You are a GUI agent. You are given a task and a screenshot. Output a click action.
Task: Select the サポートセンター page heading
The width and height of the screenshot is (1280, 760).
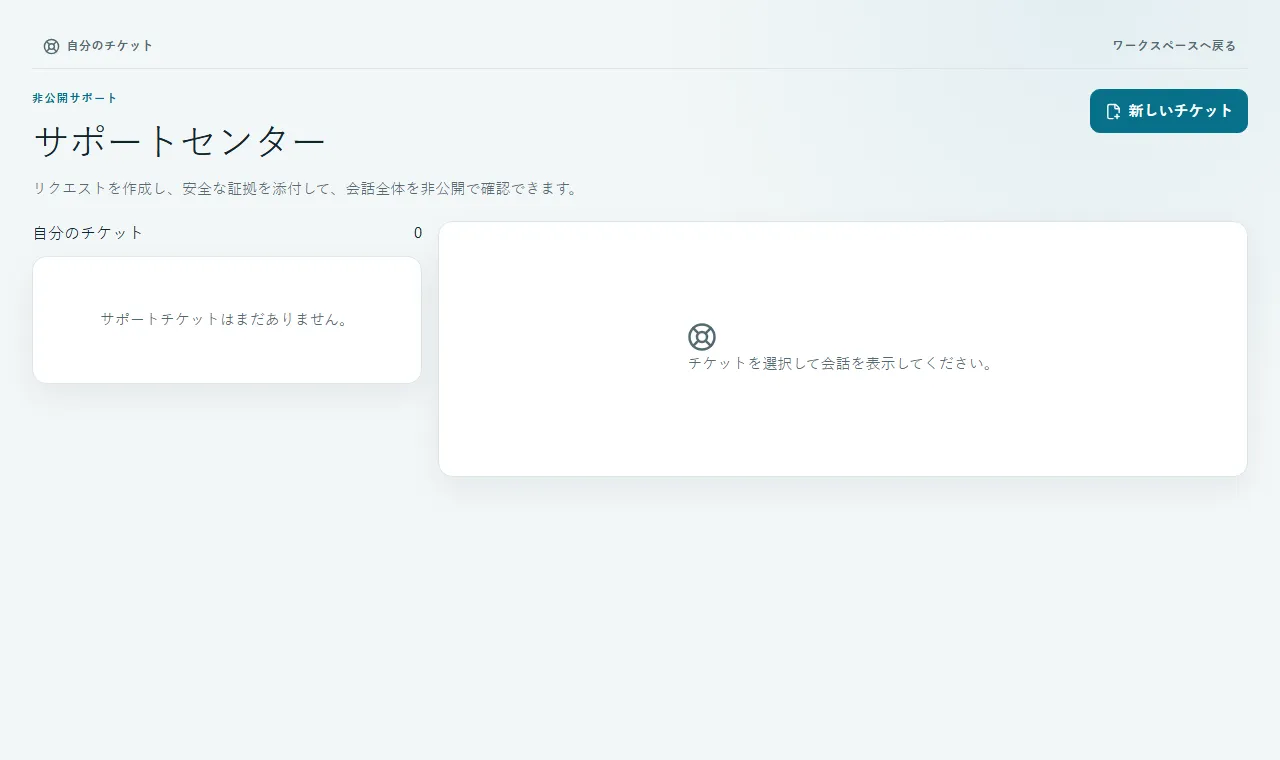pos(180,142)
